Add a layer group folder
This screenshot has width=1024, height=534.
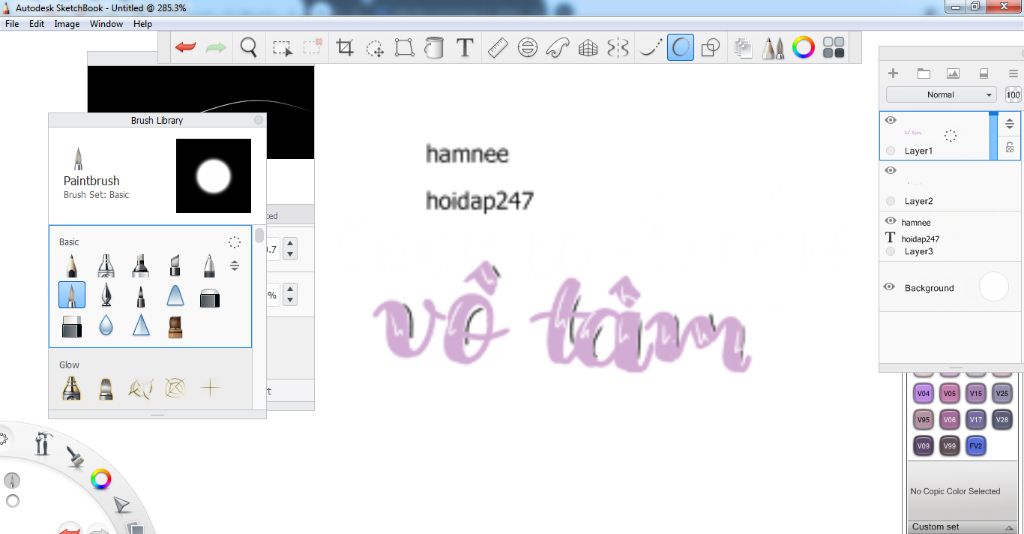(923, 73)
